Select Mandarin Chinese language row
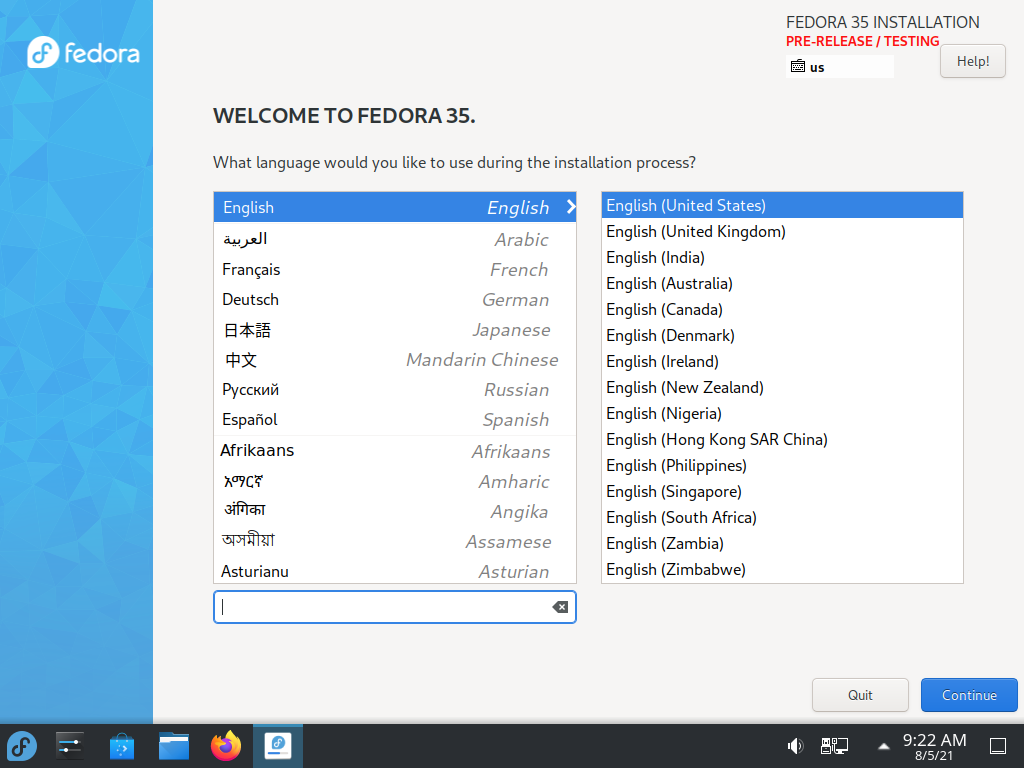This screenshot has height=768, width=1024. click(x=394, y=360)
